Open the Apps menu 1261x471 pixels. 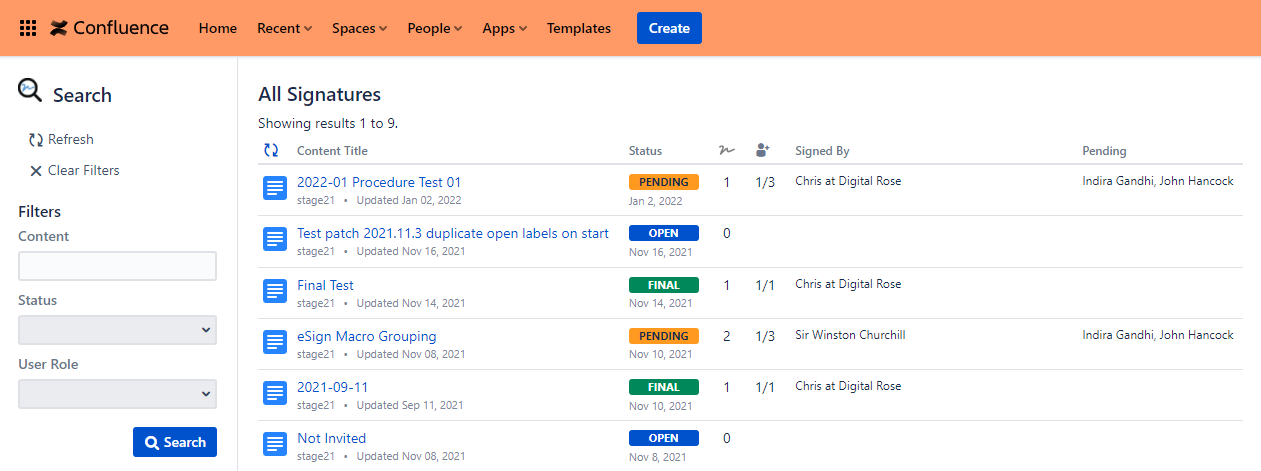[504, 28]
